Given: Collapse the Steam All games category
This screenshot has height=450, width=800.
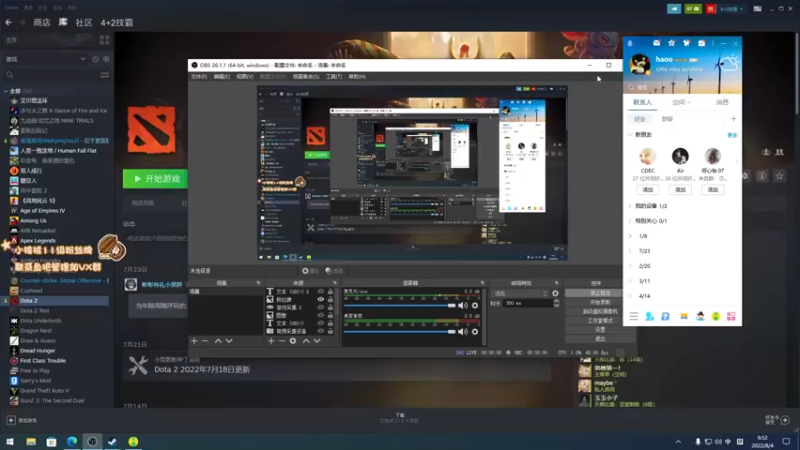Looking at the screenshot, I should pyautogui.click(x=6, y=91).
